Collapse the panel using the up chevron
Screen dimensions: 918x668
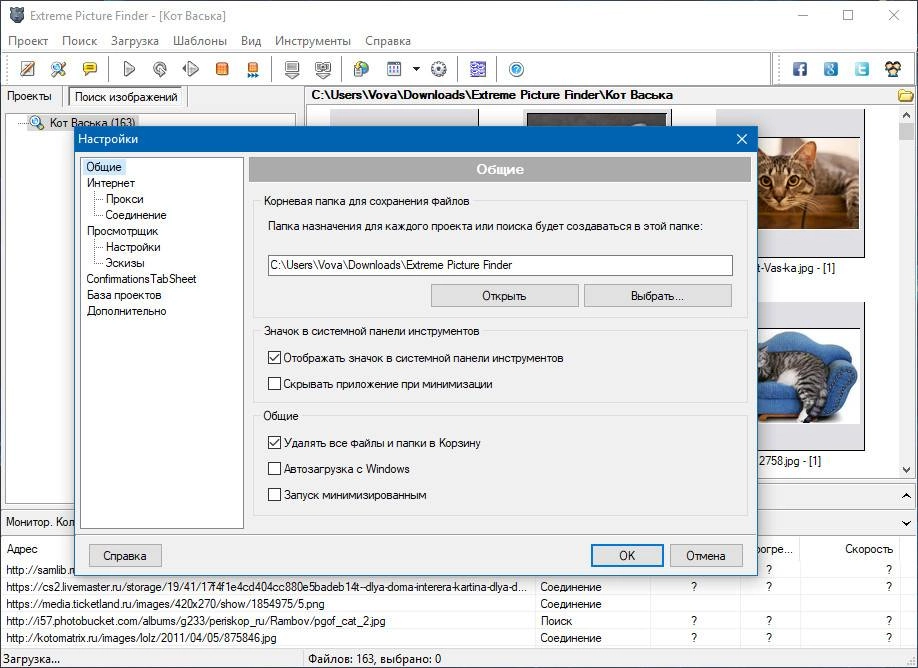tap(906, 496)
